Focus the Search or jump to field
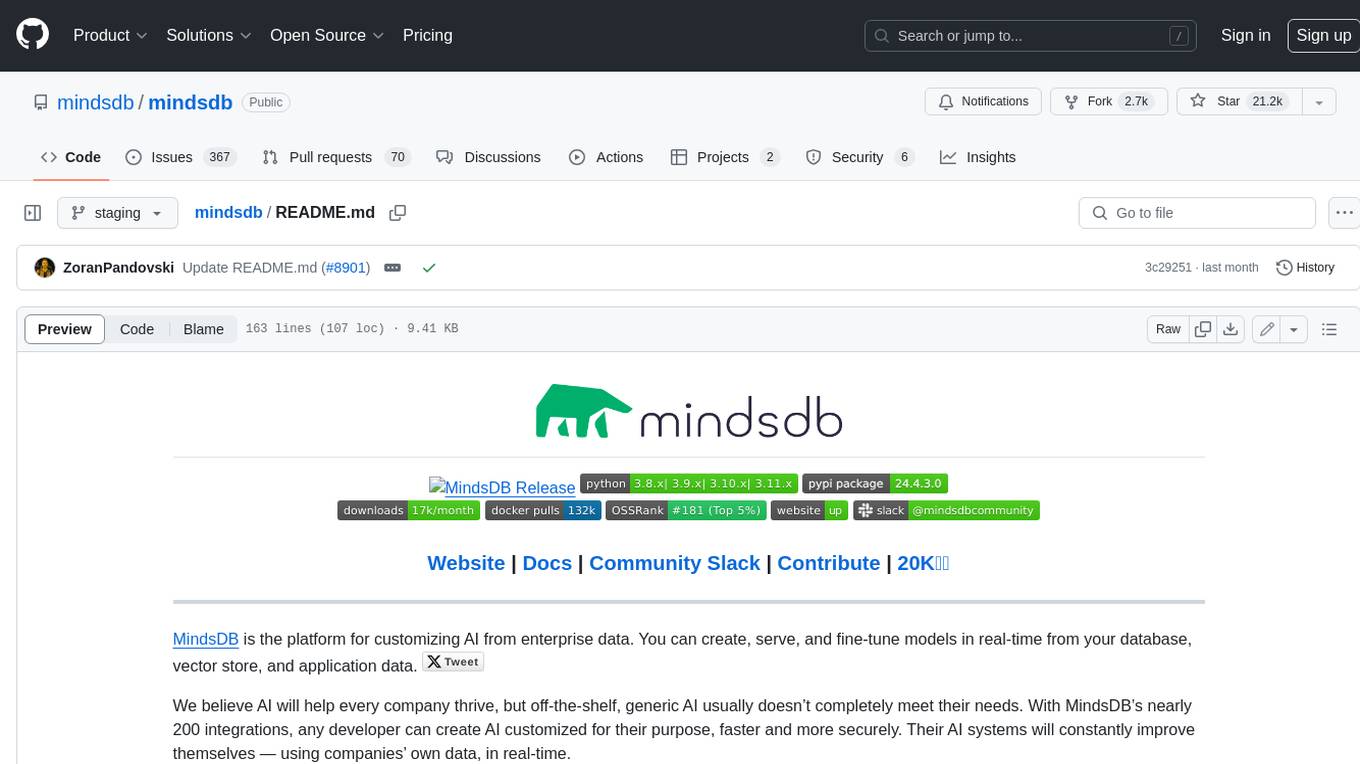This screenshot has height=764, width=1360. (x=1031, y=35)
